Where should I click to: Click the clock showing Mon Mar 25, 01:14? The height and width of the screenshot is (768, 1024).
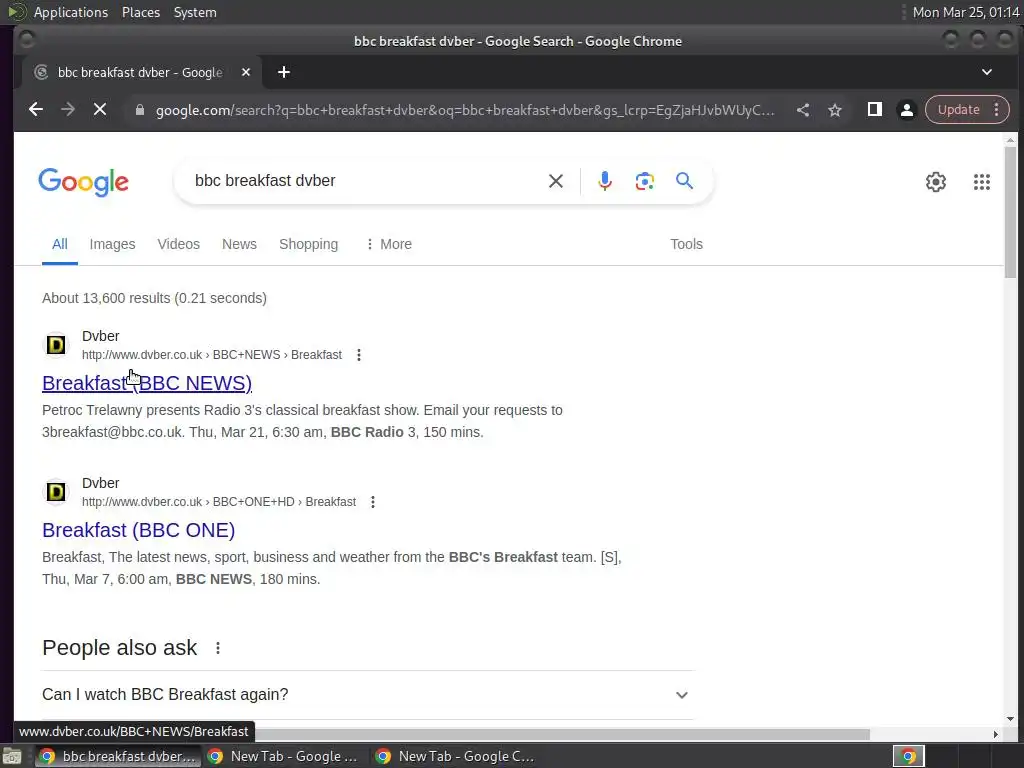(966, 12)
